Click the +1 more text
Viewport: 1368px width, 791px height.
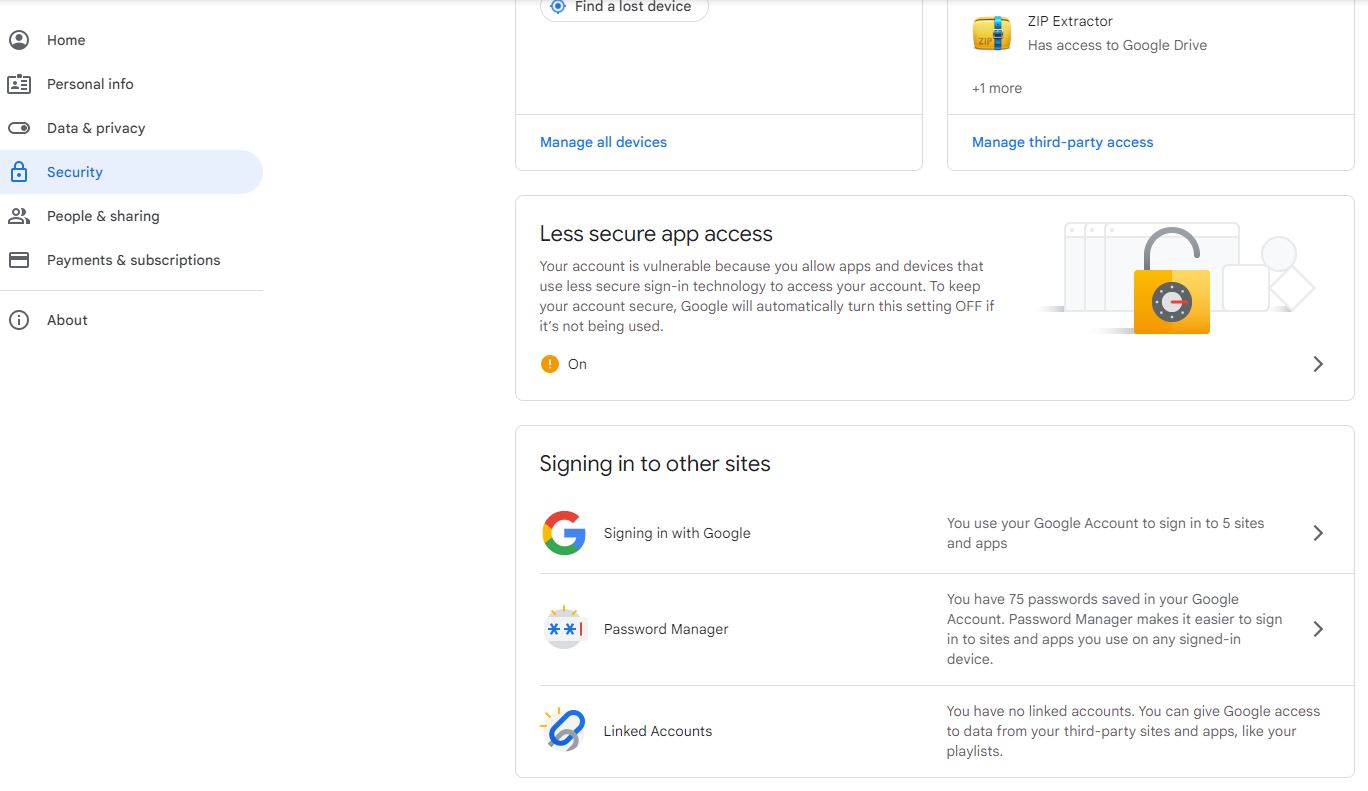[997, 88]
